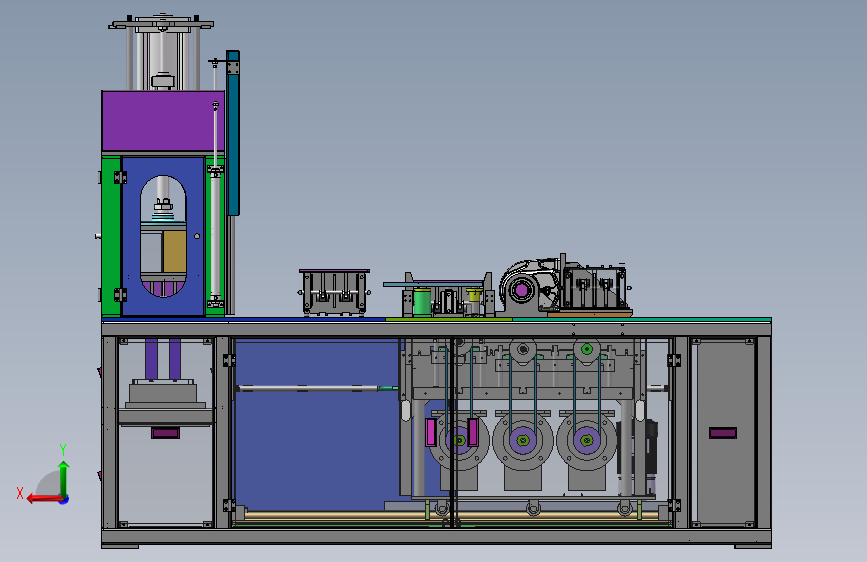Select the purple upper housing of the press
This screenshot has height=562, width=867.
click(163, 121)
